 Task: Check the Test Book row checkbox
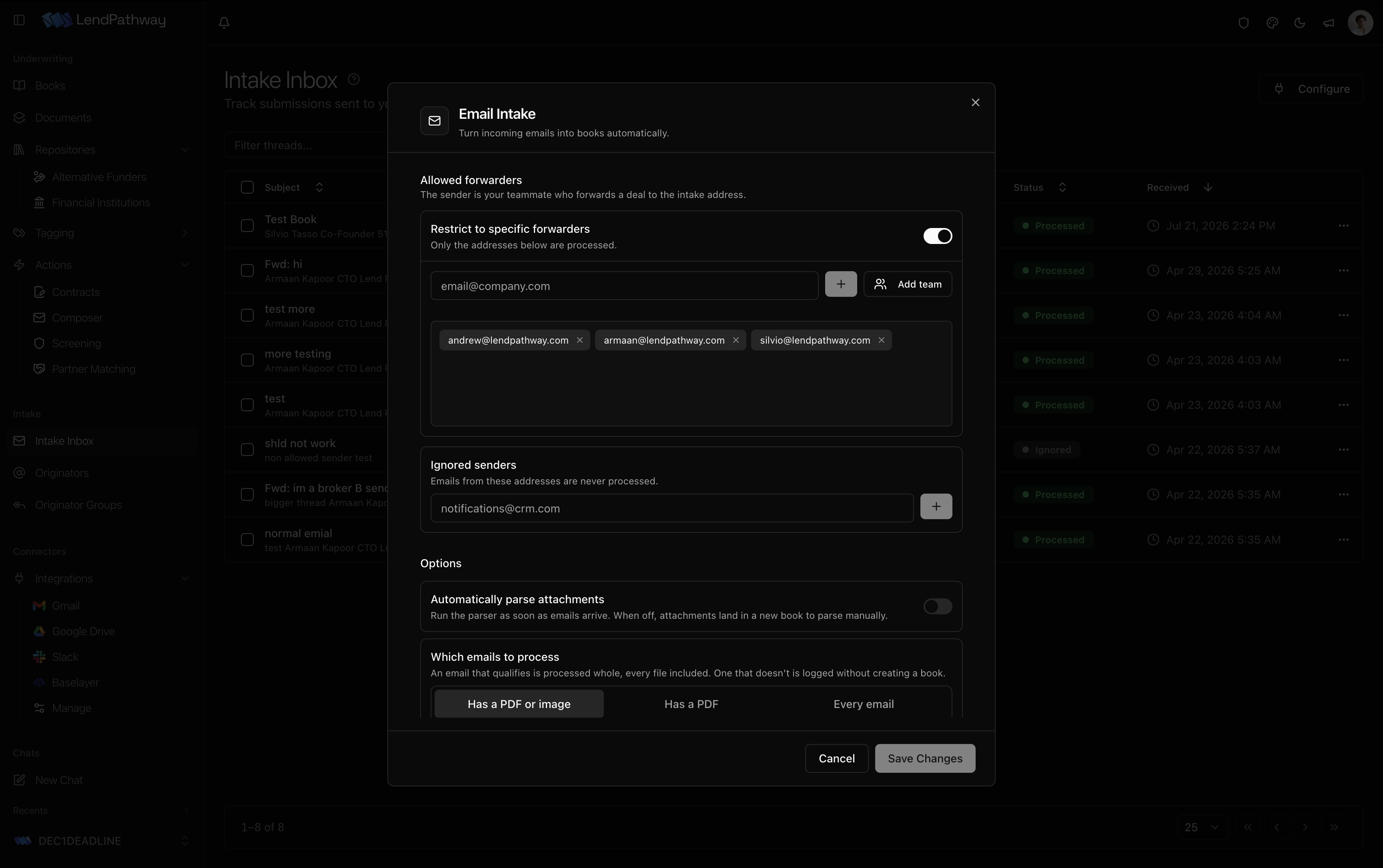247,226
